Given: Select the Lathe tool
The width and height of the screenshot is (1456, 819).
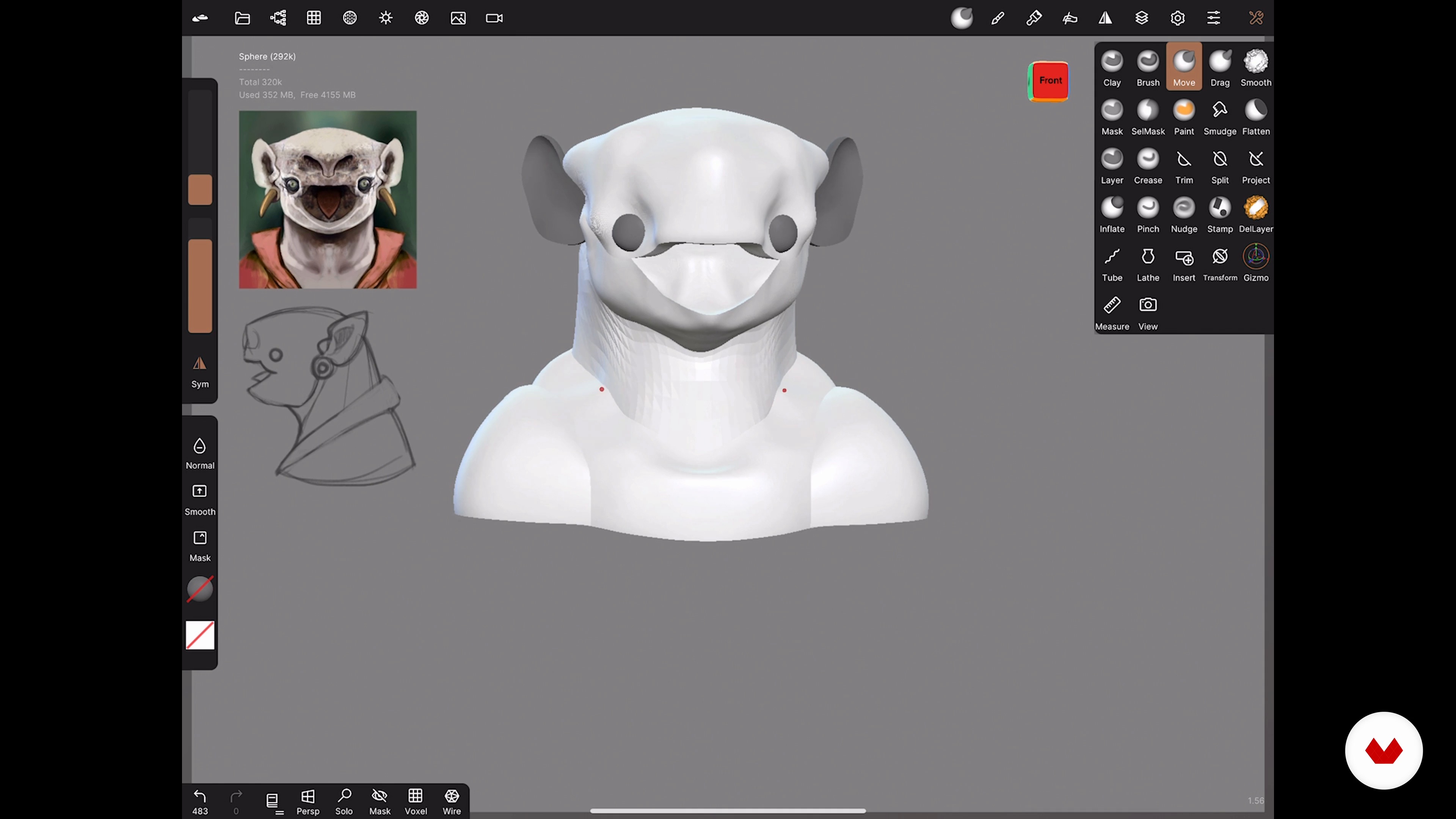Looking at the screenshot, I should pos(1148,264).
